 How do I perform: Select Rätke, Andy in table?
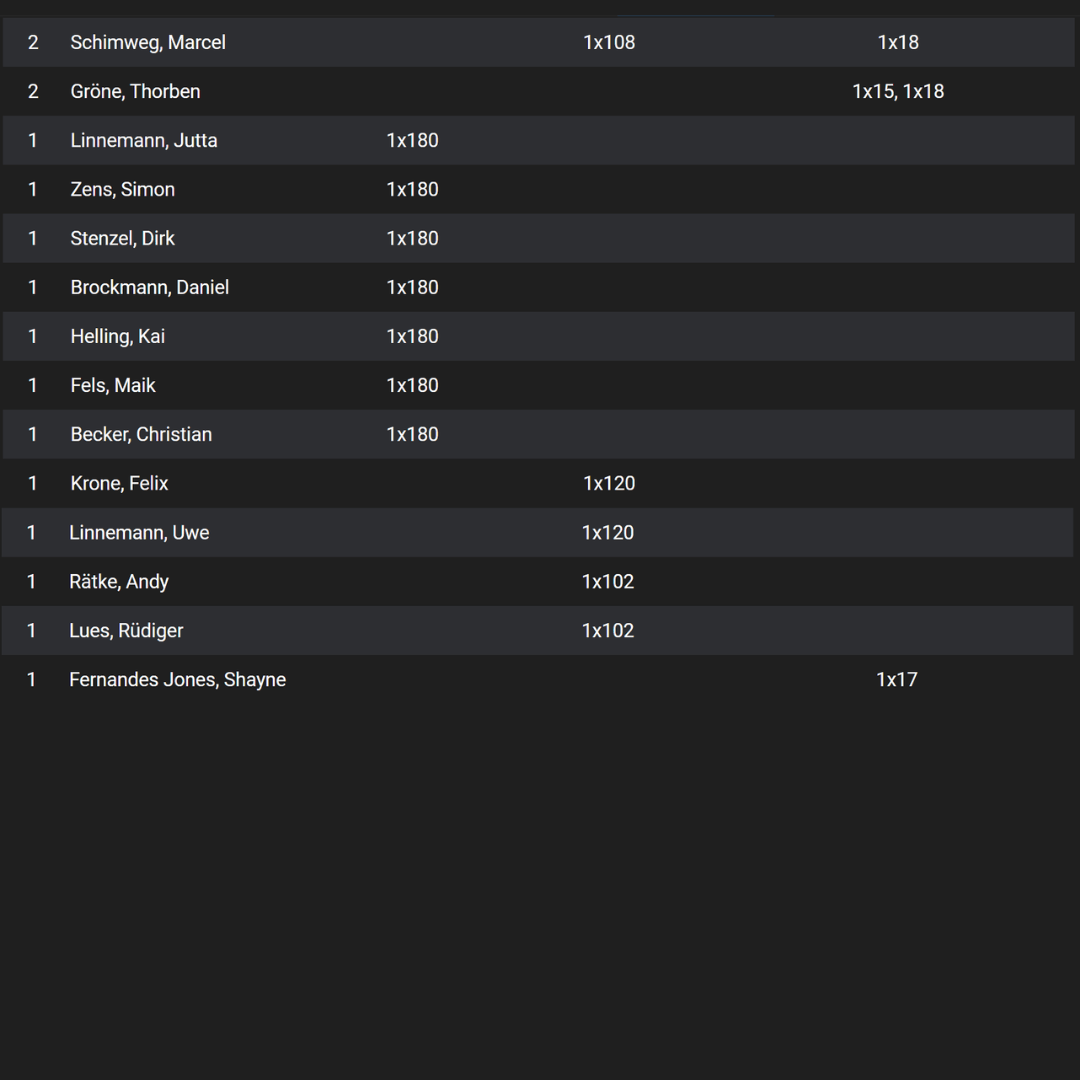(539, 582)
